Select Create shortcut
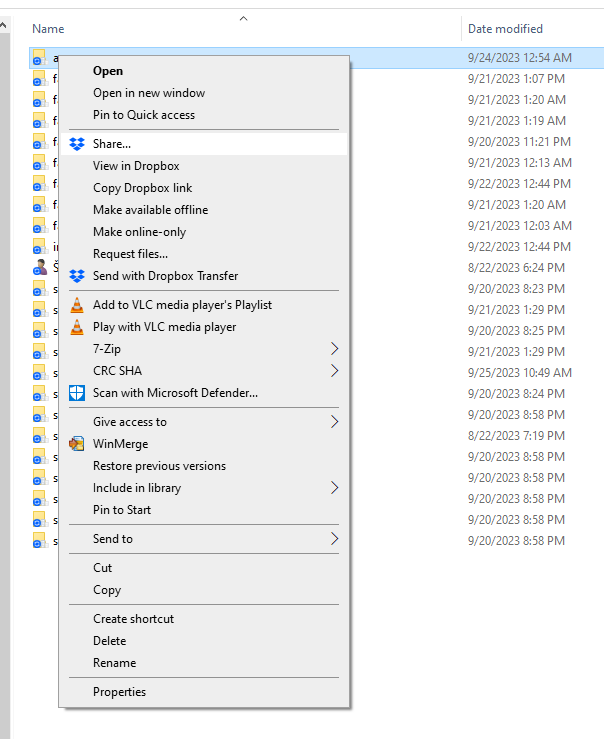604x739 pixels. 204,619
